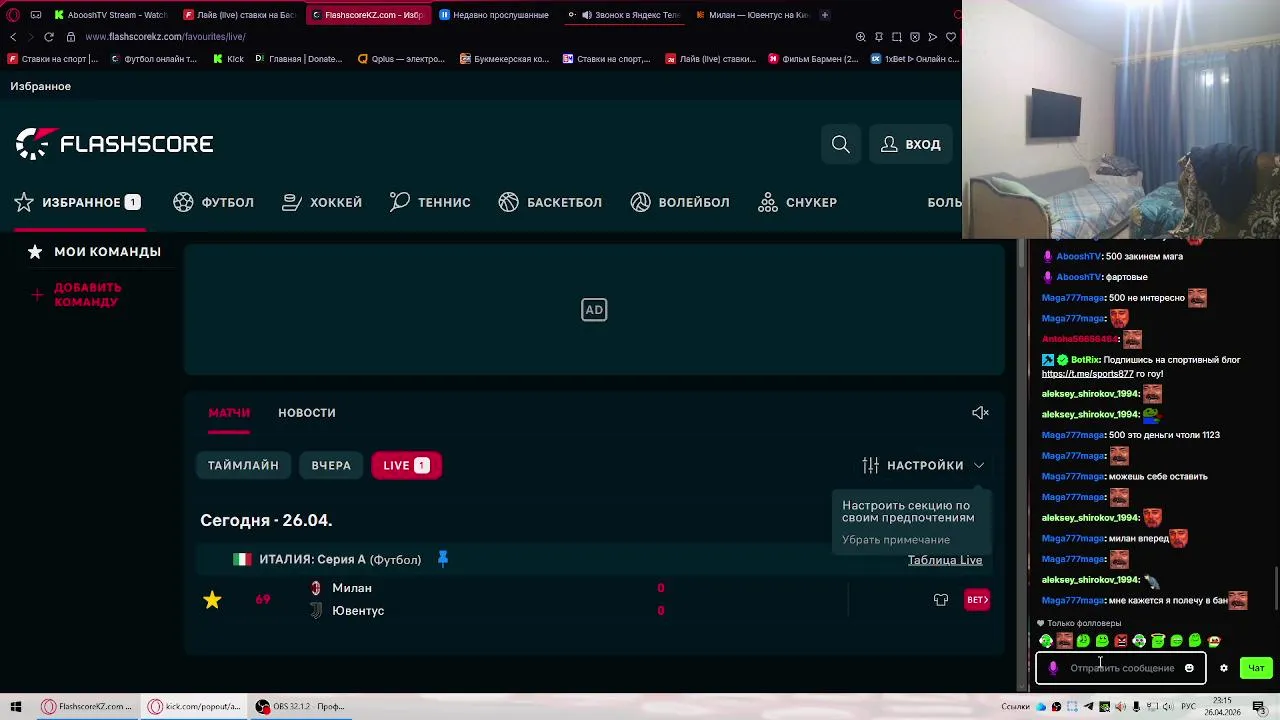Click the browser zoom magnifier icon in address bar
Viewport: 1280px width, 720px height.
[861, 37]
